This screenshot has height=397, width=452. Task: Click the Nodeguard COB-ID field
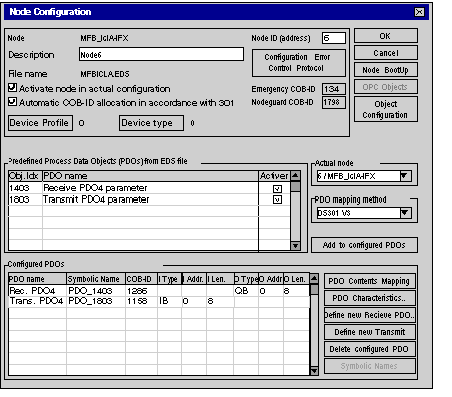pos(334,102)
